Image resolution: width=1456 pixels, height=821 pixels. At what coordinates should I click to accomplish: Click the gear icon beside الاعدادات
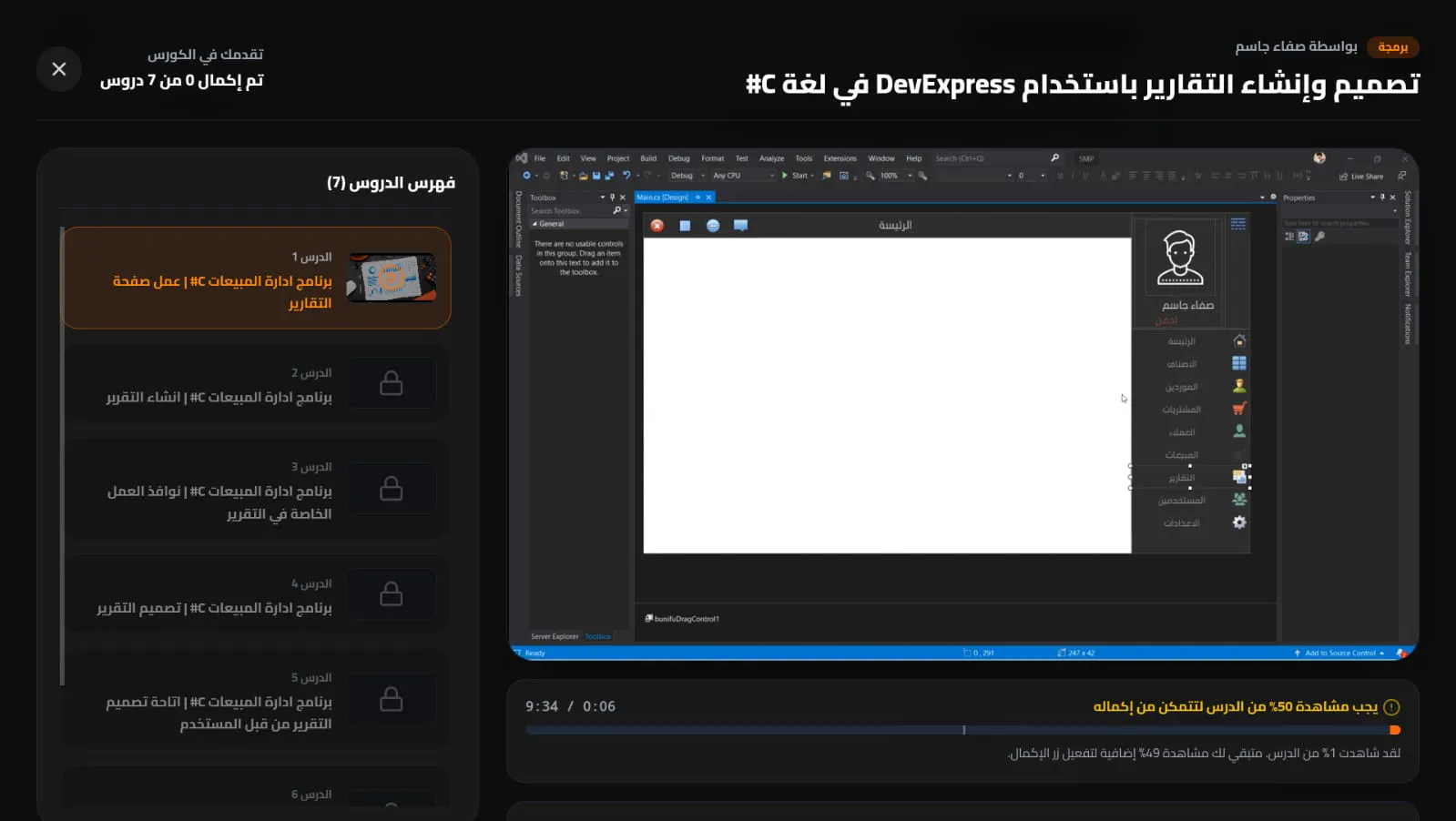1239,522
